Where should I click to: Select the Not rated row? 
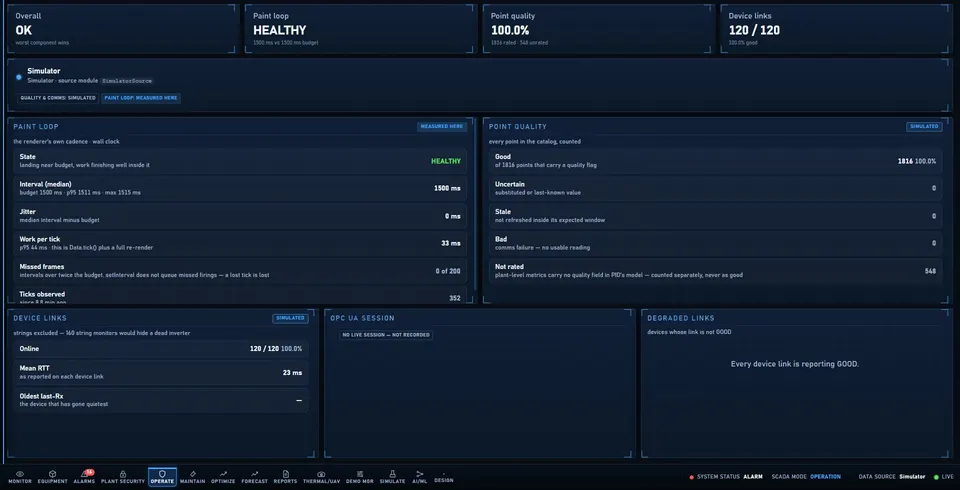(x=716, y=271)
